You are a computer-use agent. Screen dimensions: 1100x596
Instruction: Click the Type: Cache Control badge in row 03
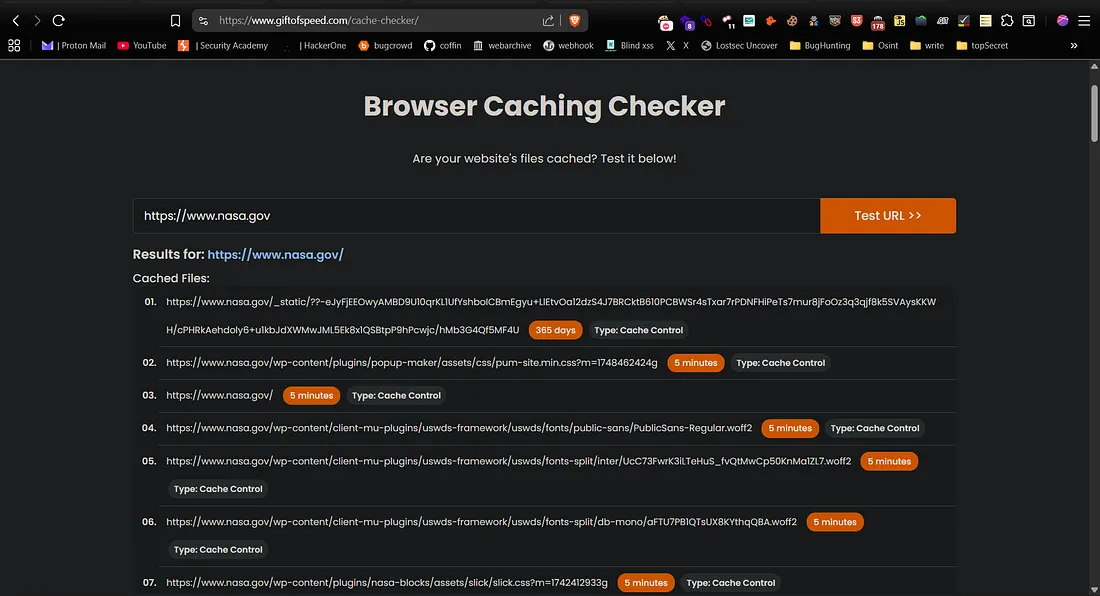coord(396,395)
